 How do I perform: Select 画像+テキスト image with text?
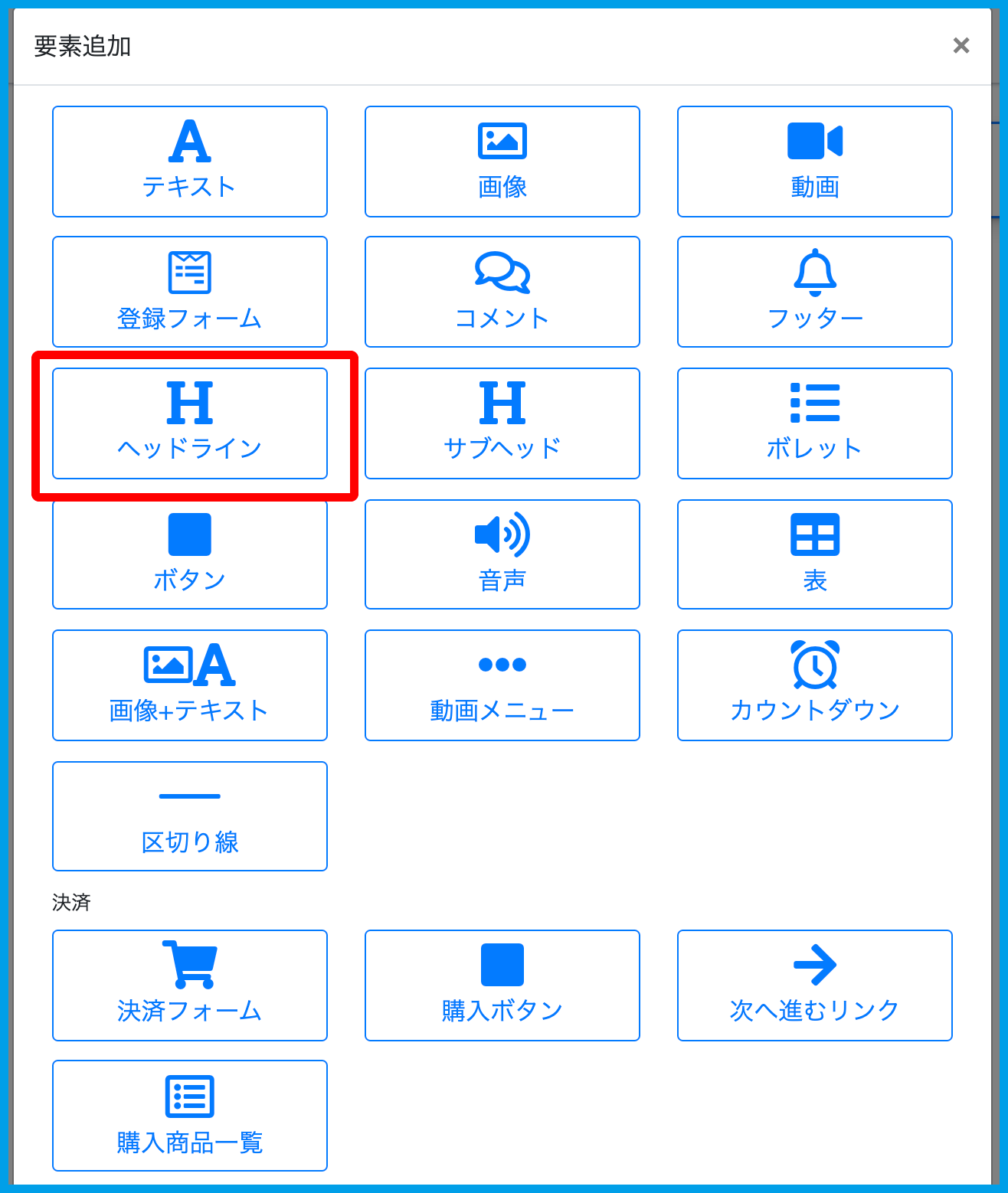(189, 685)
